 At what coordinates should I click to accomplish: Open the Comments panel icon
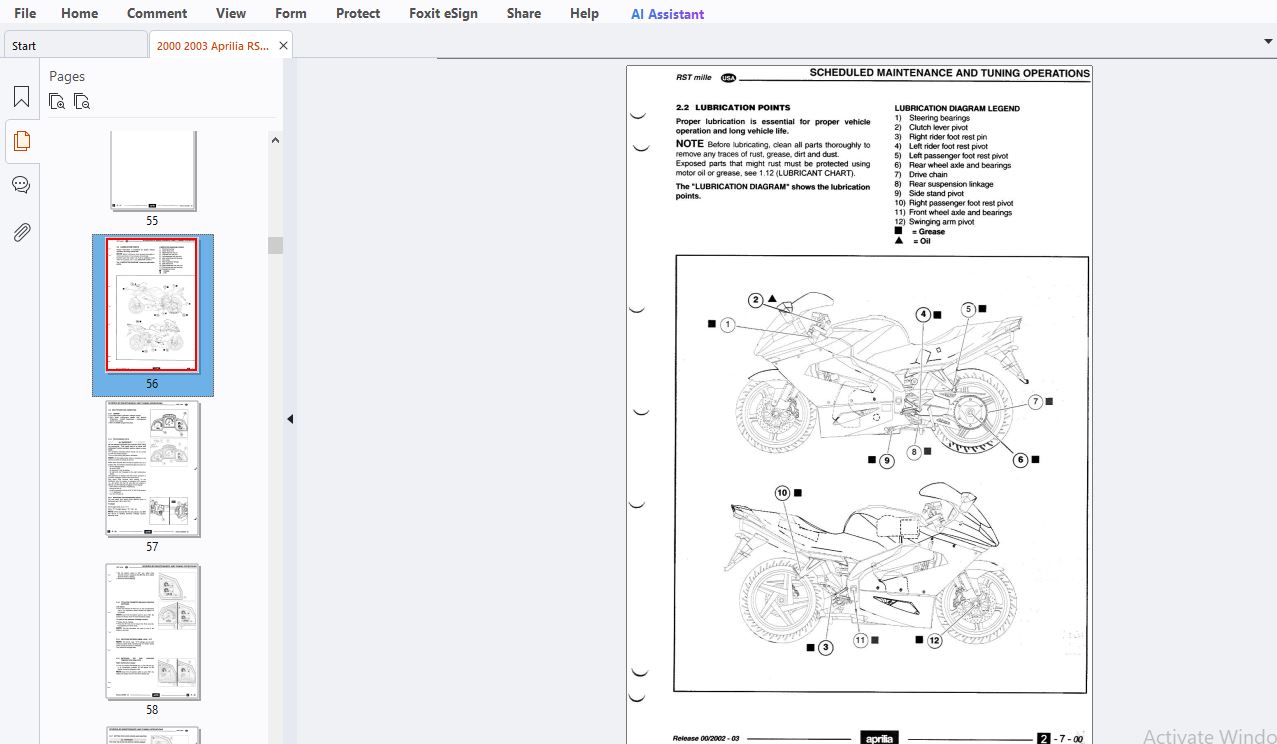point(21,185)
